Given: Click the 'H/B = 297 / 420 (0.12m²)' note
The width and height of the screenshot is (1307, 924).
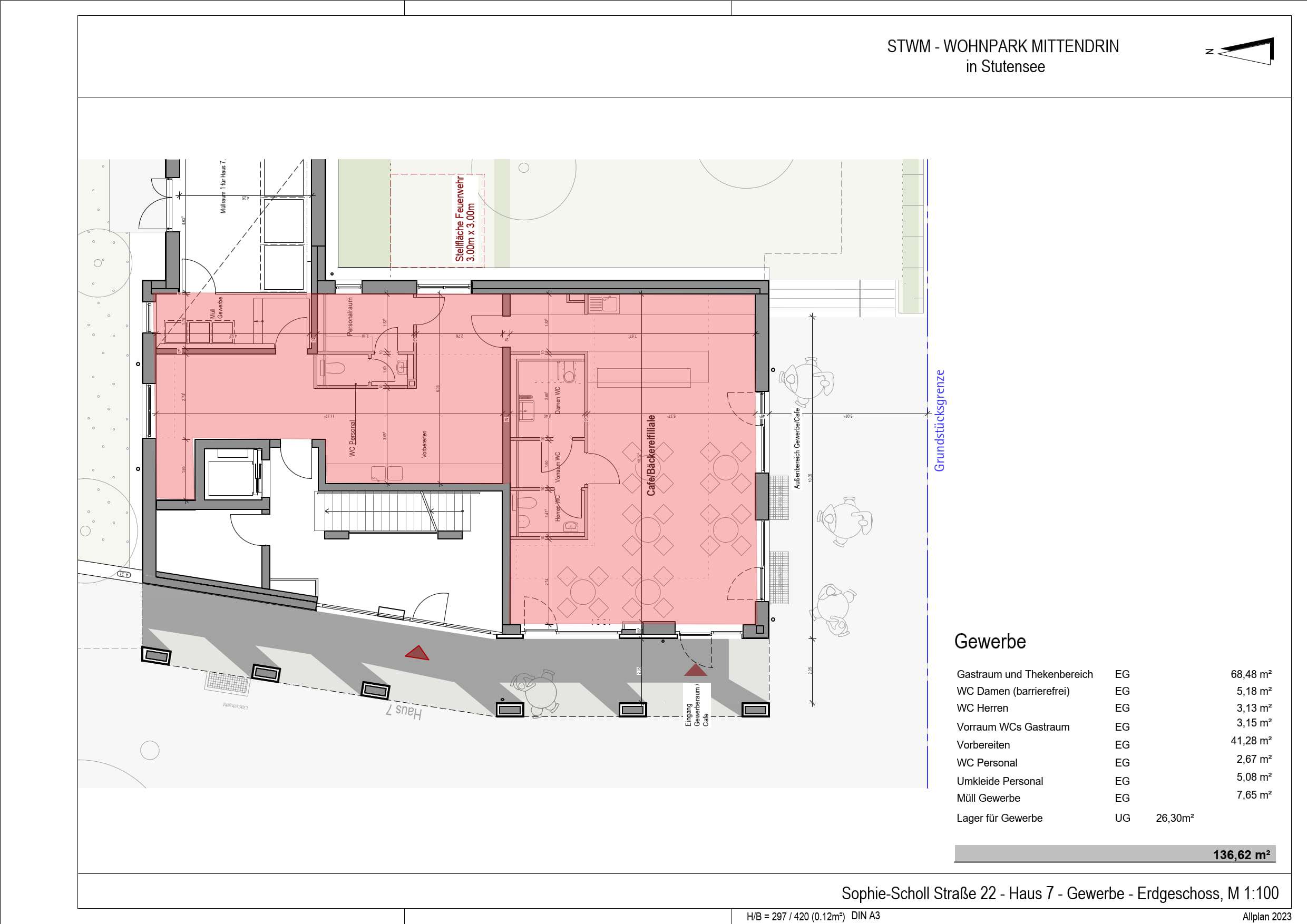Looking at the screenshot, I should pos(795,917).
